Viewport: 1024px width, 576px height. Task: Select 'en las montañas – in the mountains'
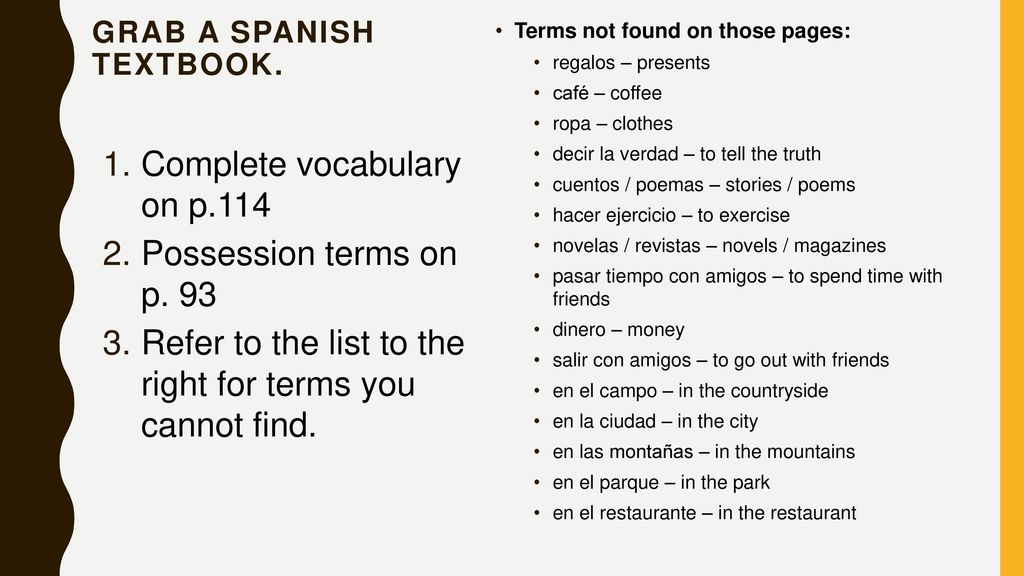pyautogui.click(x=703, y=452)
